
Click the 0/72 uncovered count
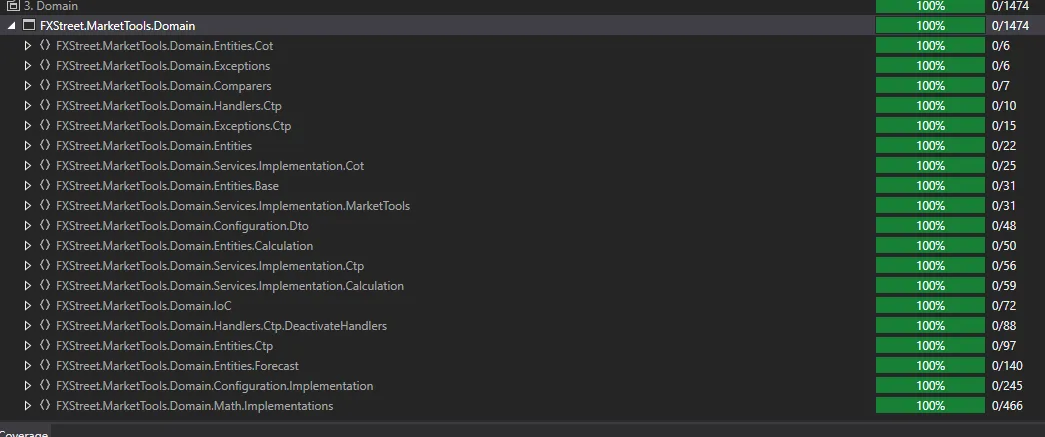(1004, 306)
